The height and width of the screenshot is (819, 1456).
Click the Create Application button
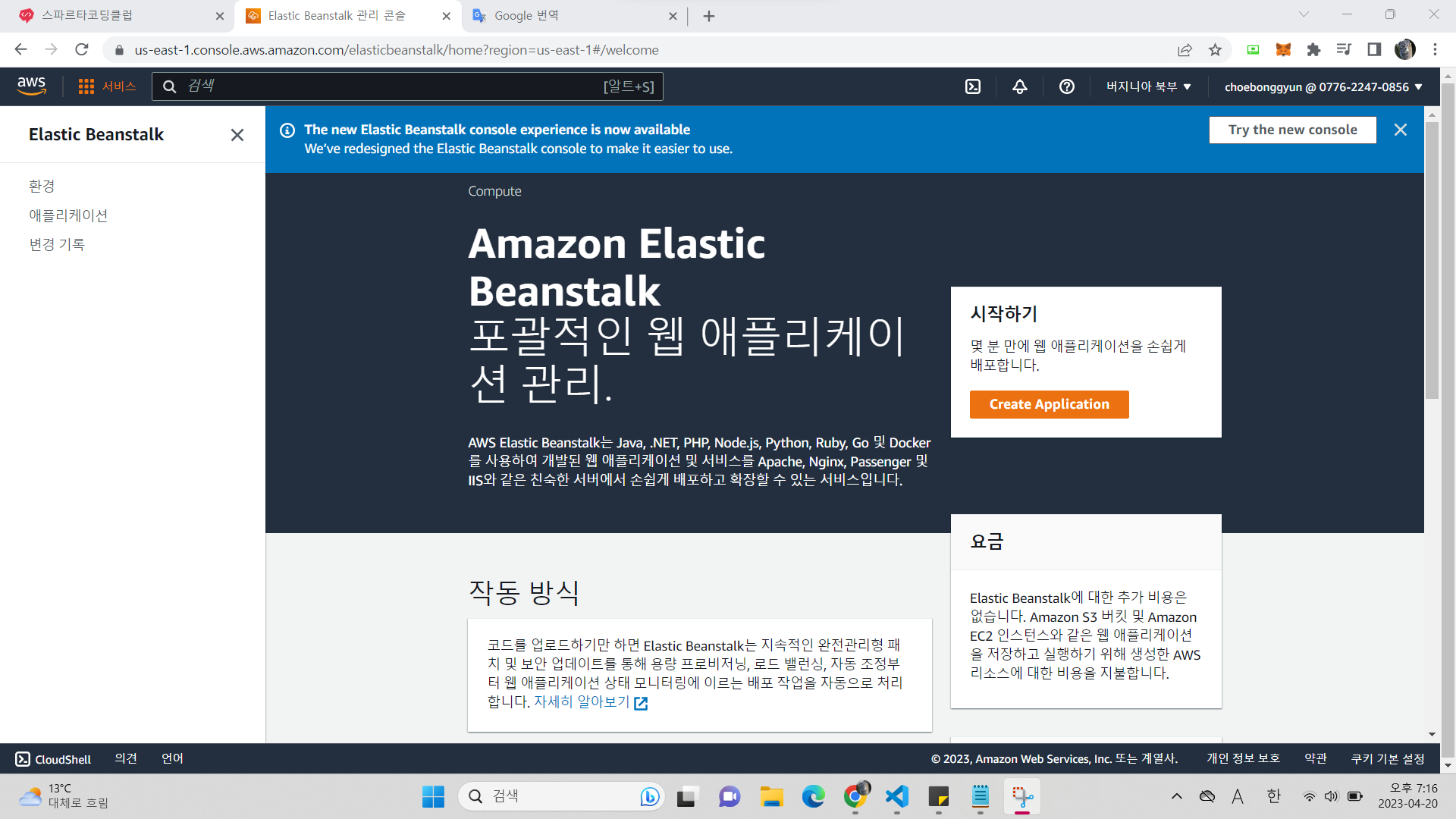(x=1049, y=404)
